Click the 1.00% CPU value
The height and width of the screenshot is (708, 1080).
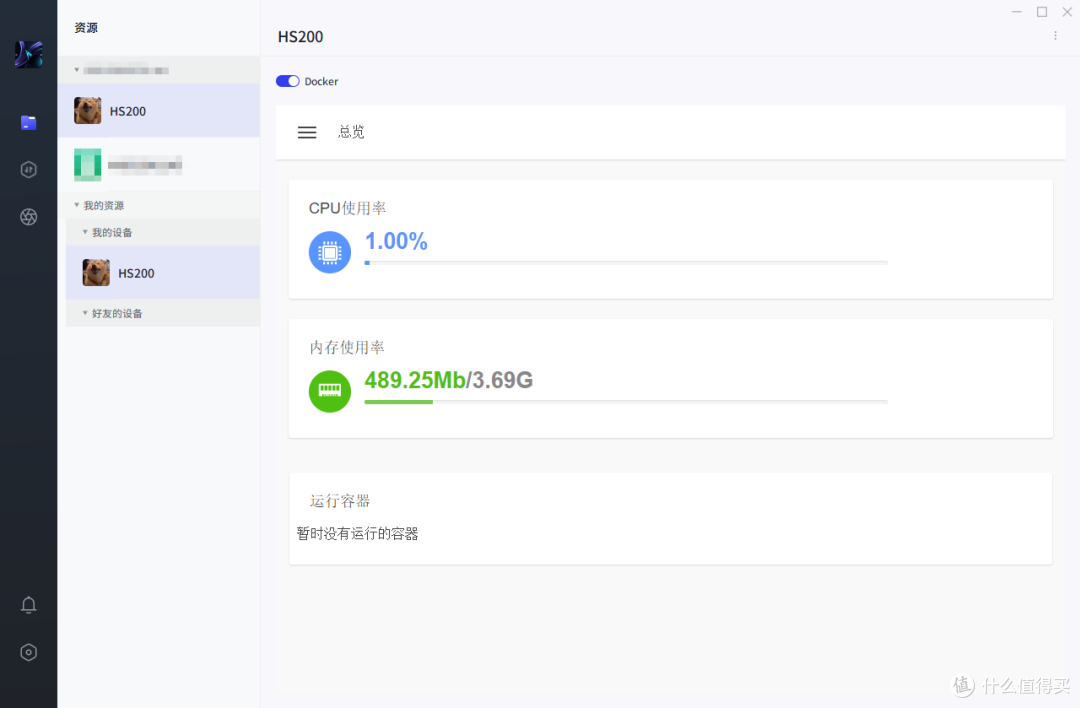[x=396, y=241]
